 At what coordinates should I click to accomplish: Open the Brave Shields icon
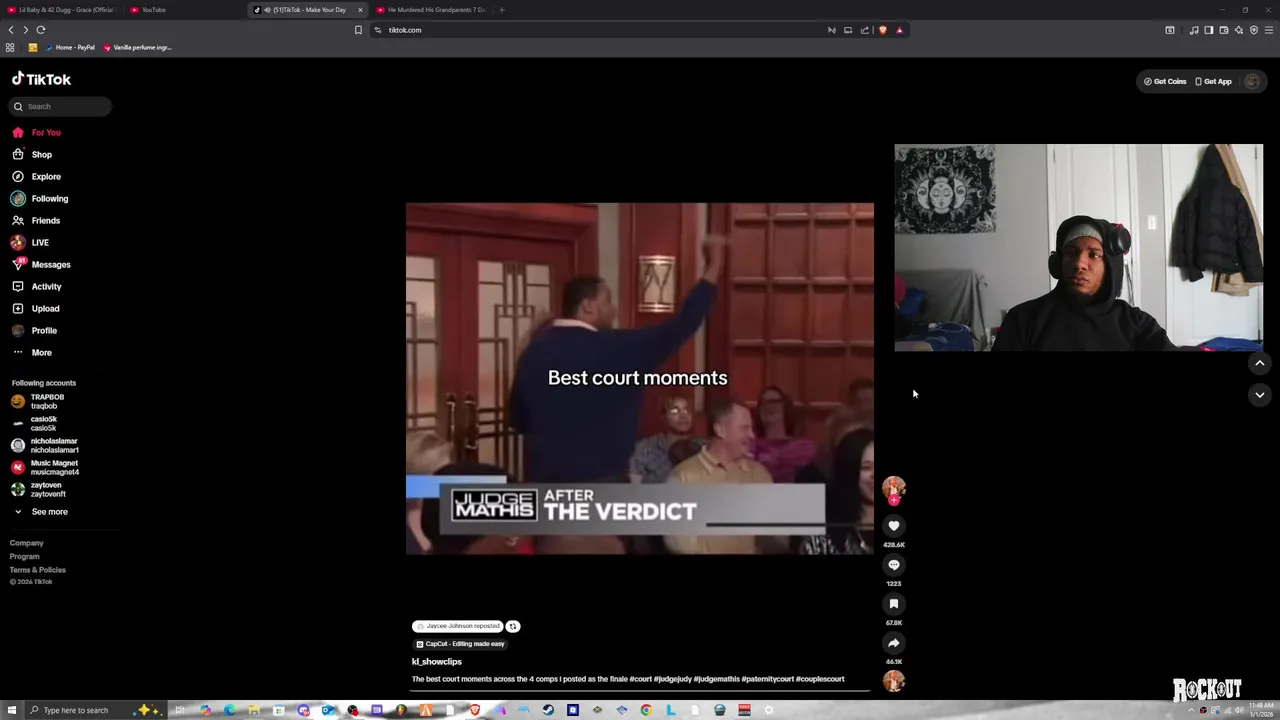pyautogui.click(x=882, y=30)
